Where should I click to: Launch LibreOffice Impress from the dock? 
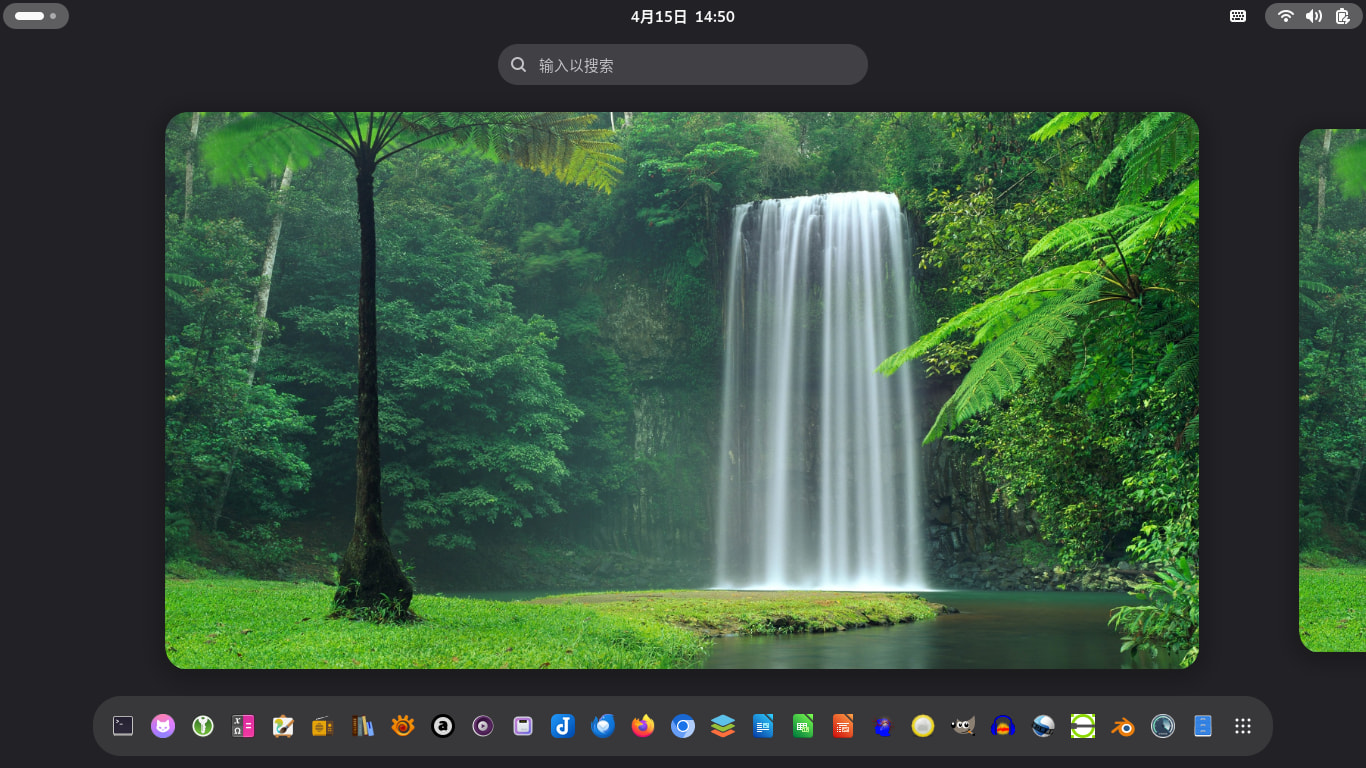[843, 726]
